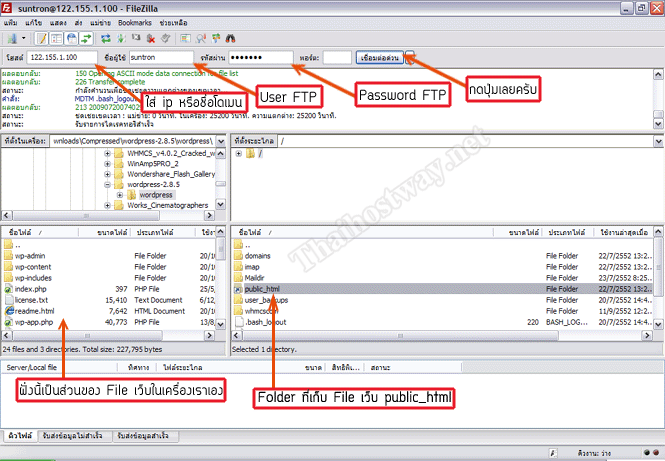Expand the WinAmp5PRO_2 folder node
The height and width of the screenshot is (461, 665).
[x=107, y=164]
